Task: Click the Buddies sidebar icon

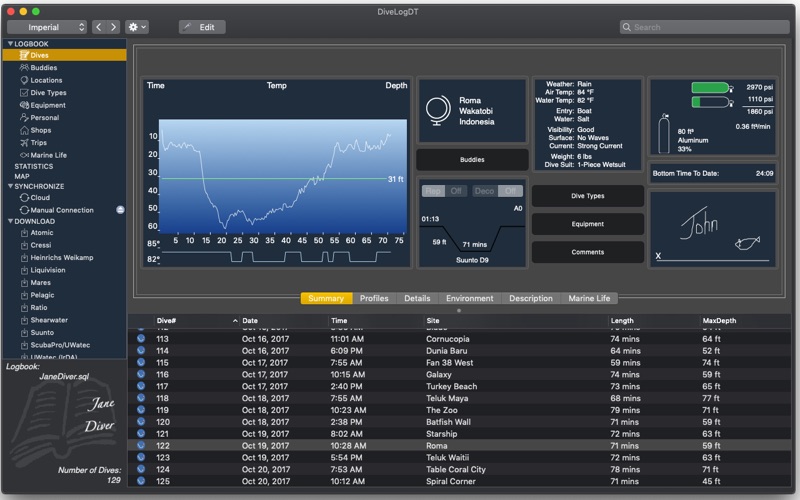Action: [24, 67]
